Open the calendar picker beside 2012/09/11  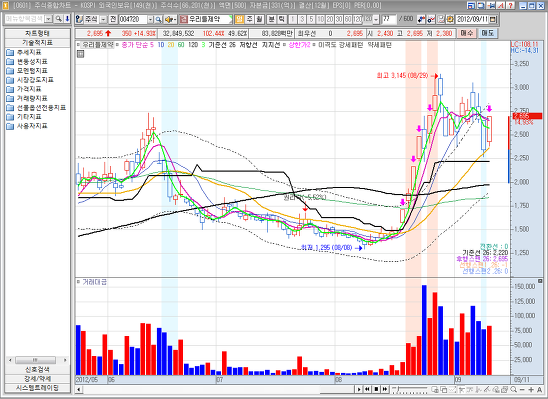point(493,20)
